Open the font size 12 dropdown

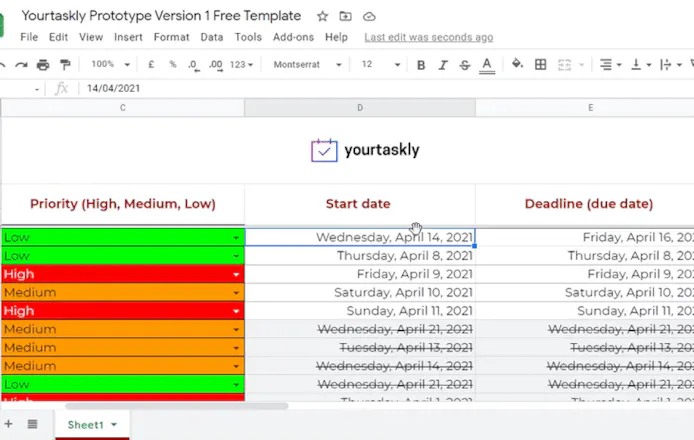[x=380, y=65]
